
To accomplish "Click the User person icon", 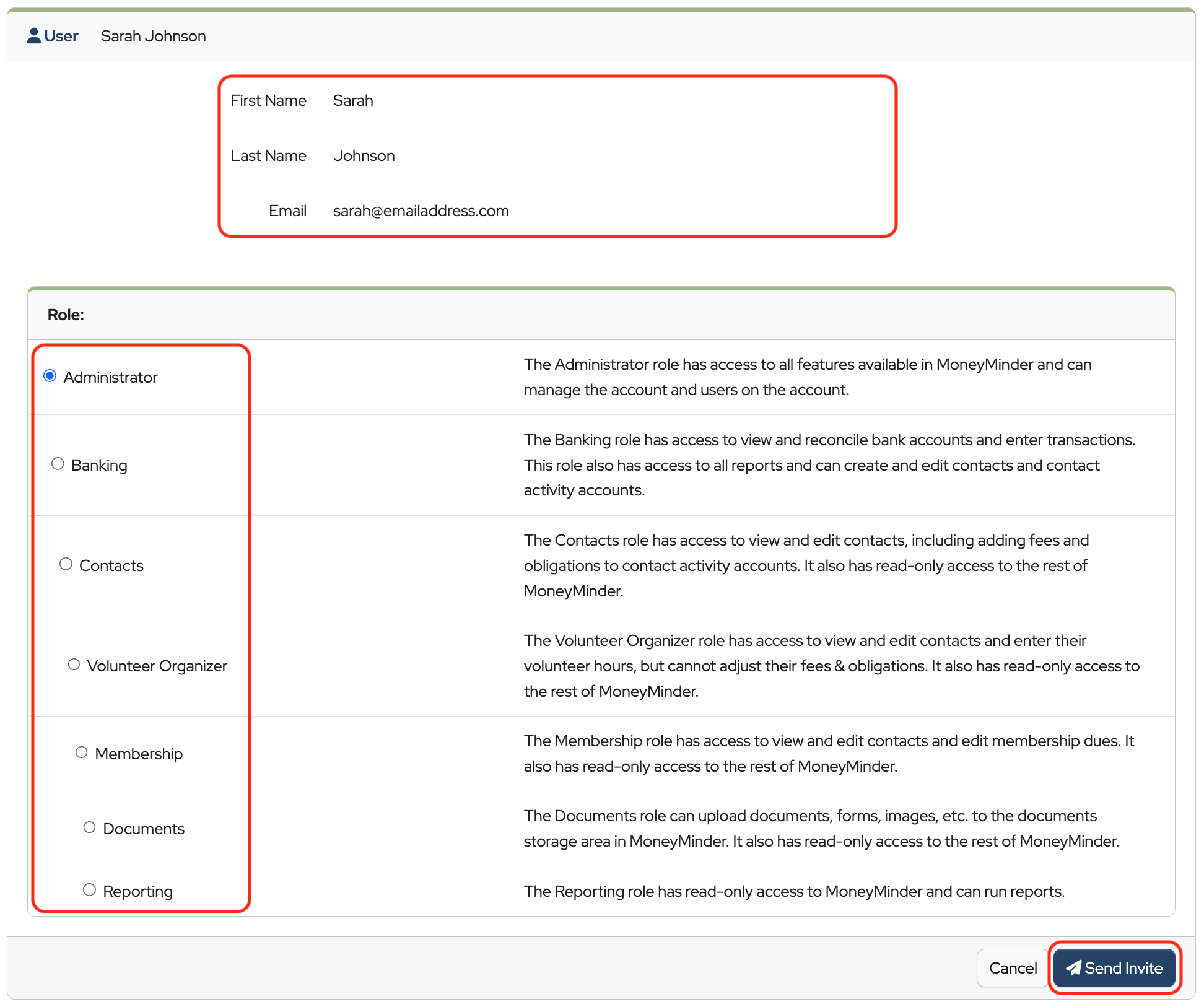I will pyautogui.click(x=34, y=36).
